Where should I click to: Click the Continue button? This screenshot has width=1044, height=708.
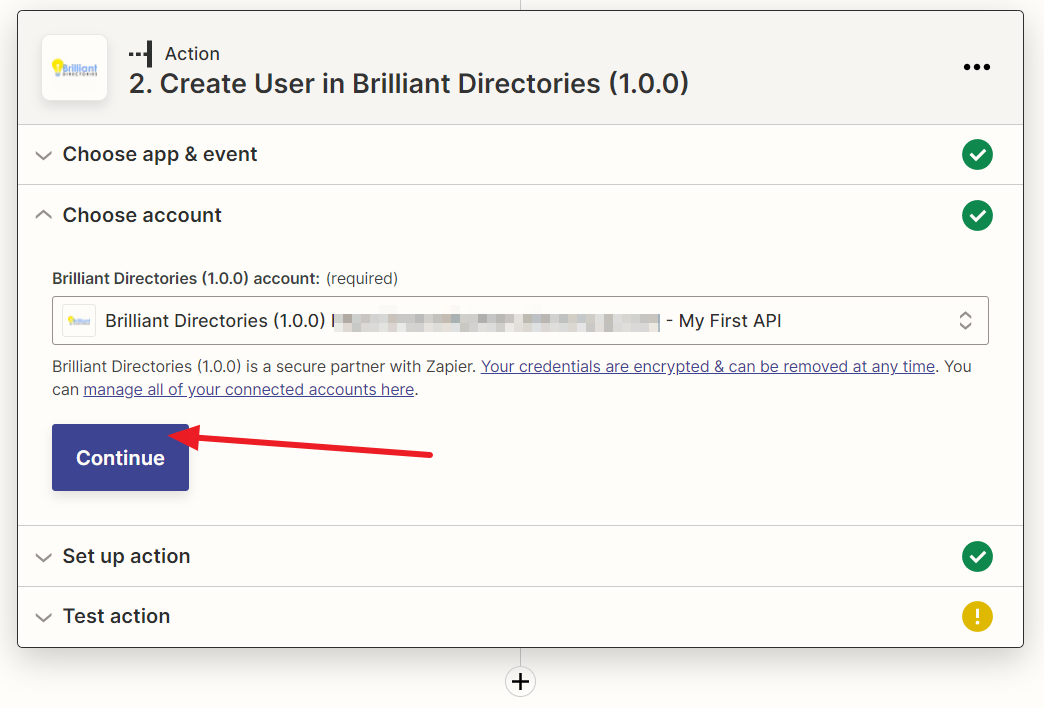[x=121, y=458]
